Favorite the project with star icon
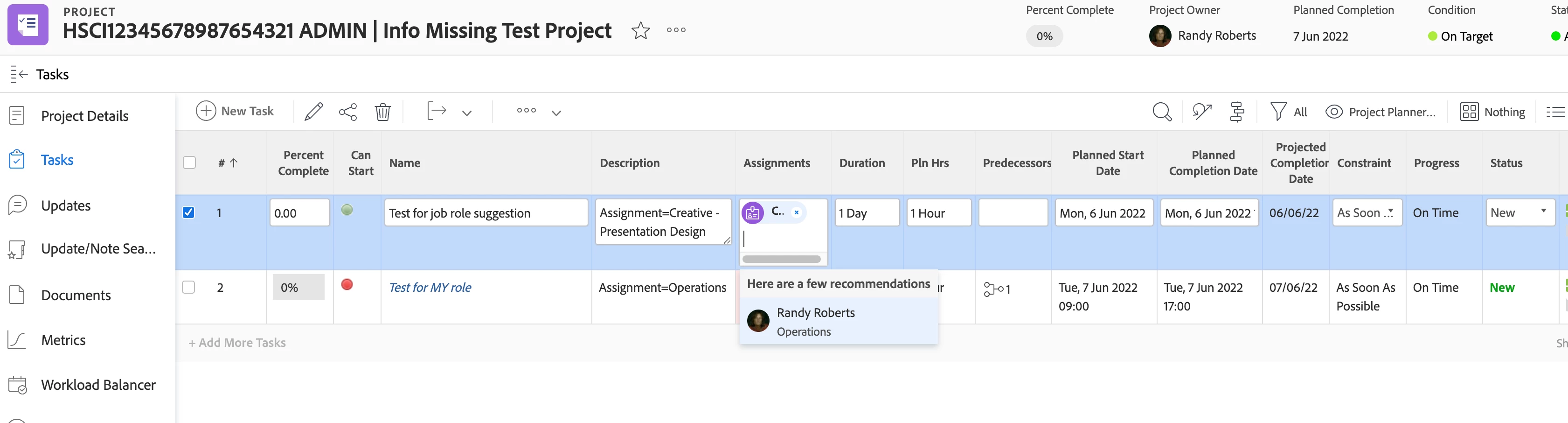 (640, 30)
